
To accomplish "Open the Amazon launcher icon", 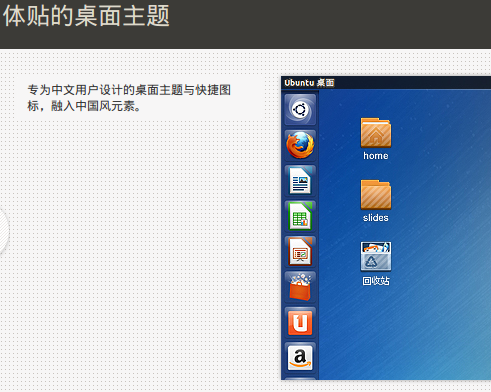I will (300, 358).
